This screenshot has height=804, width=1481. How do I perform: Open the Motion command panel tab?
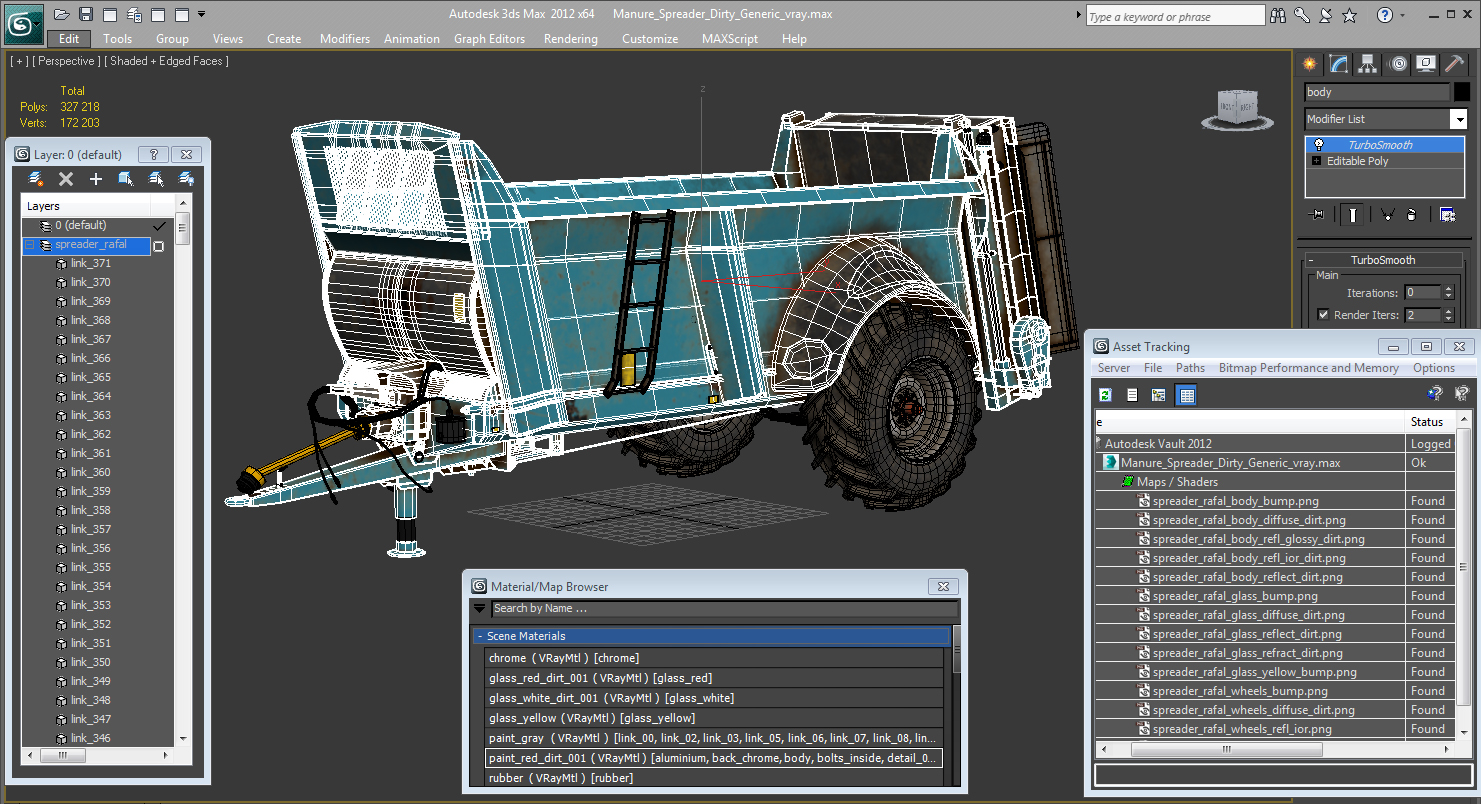[x=1398, y=64]
